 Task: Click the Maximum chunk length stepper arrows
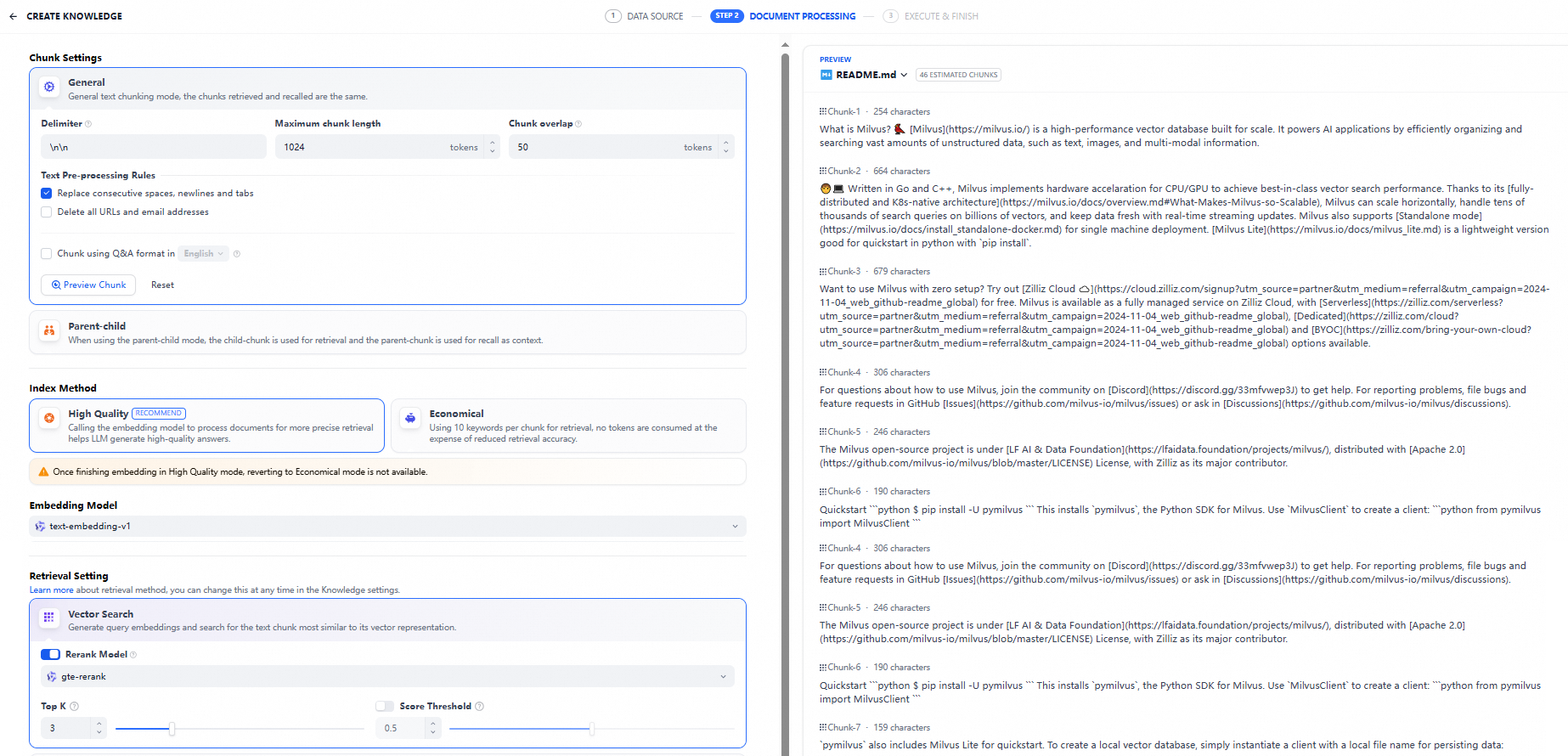pos(492,147)
